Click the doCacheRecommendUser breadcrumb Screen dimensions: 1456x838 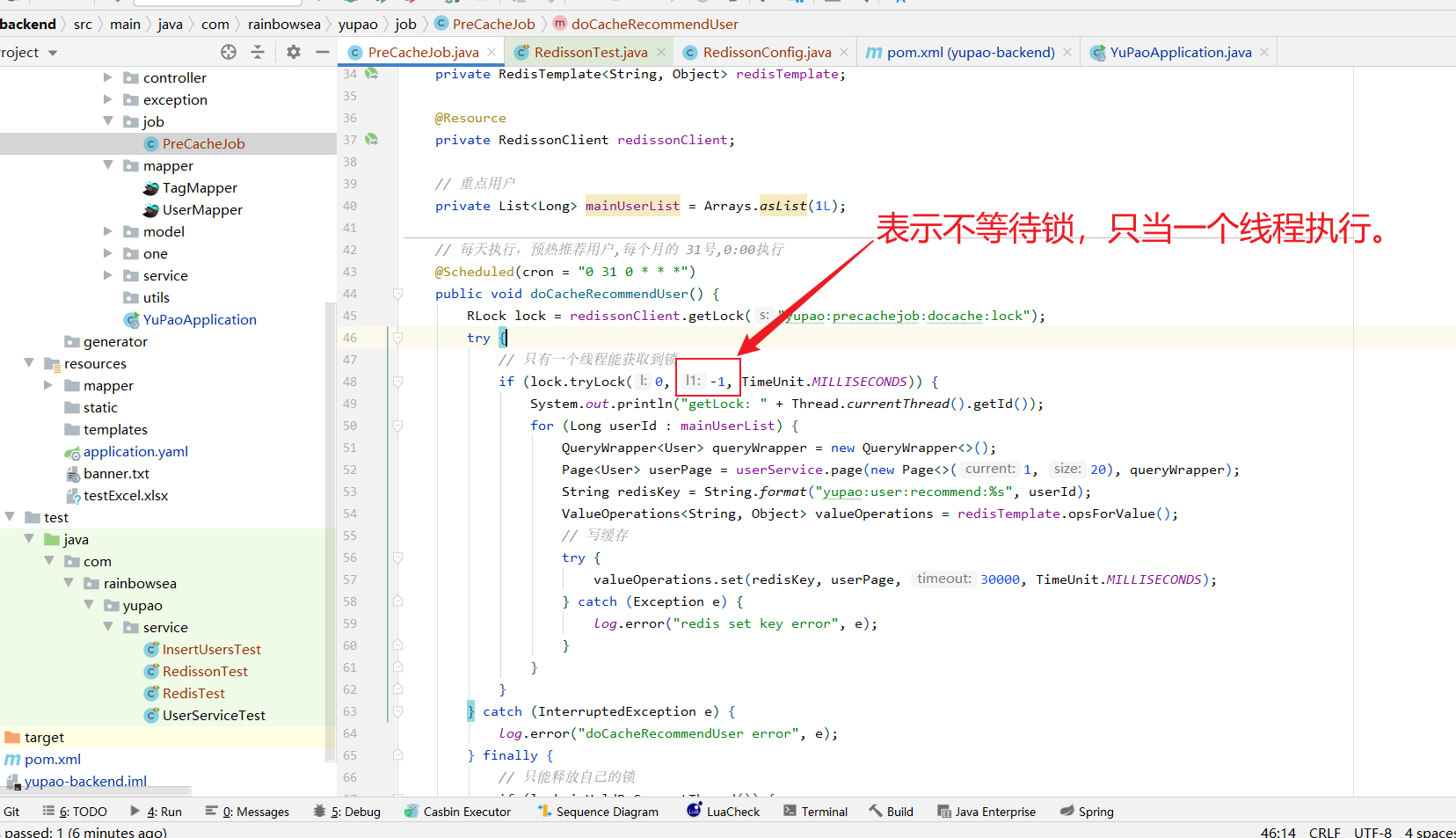(x=654, y=24)
